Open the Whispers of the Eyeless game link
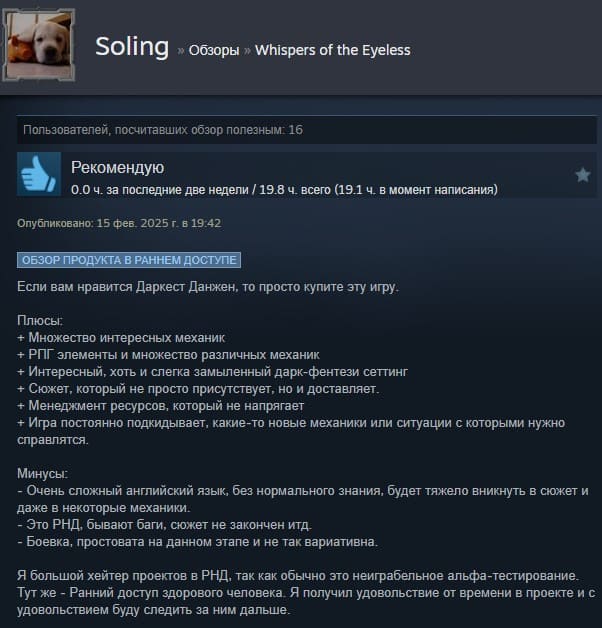The height and width of the screenshot is (628, 602). tap(333, 50)
